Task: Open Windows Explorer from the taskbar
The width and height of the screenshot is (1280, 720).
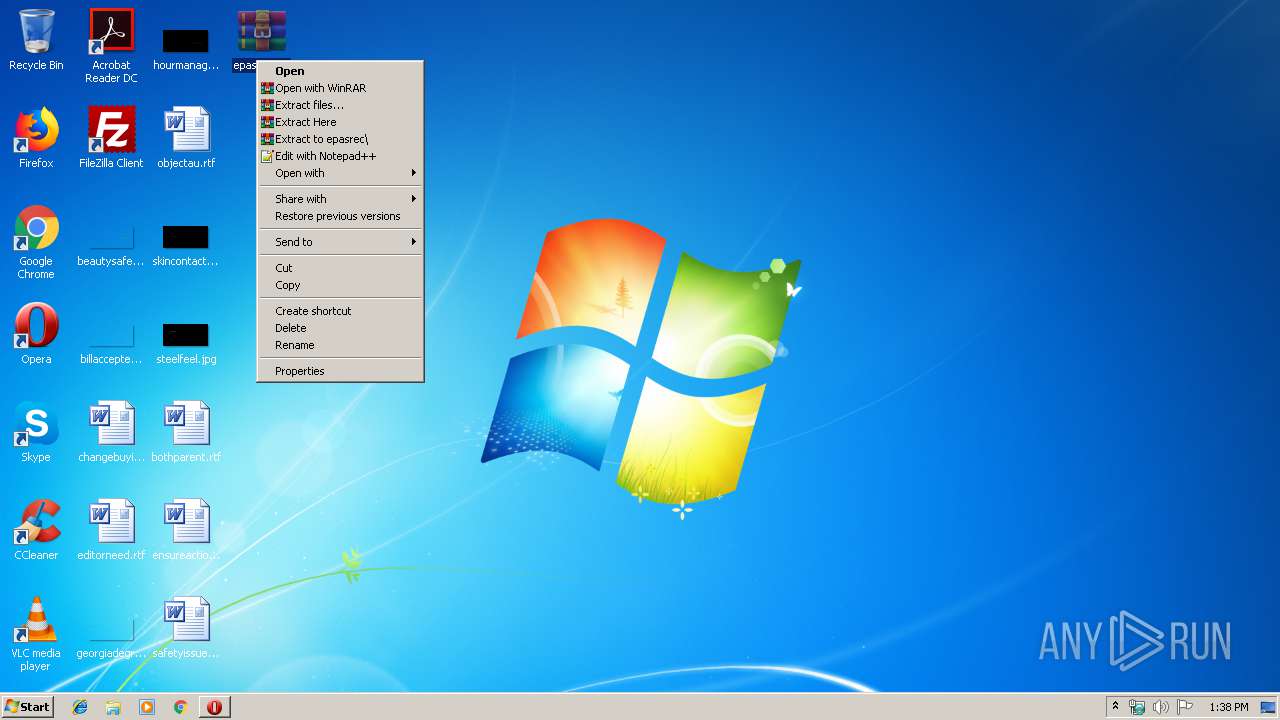Action: point(113,707)
